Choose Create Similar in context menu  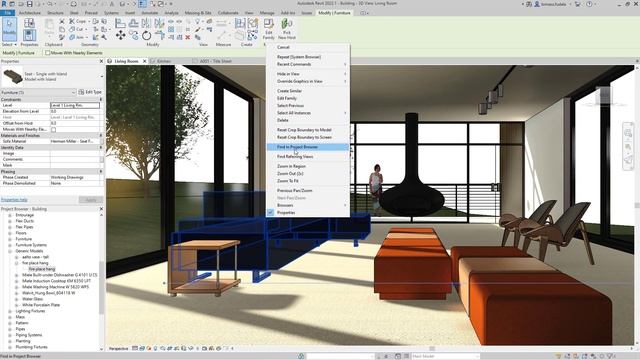coord(308,91)
